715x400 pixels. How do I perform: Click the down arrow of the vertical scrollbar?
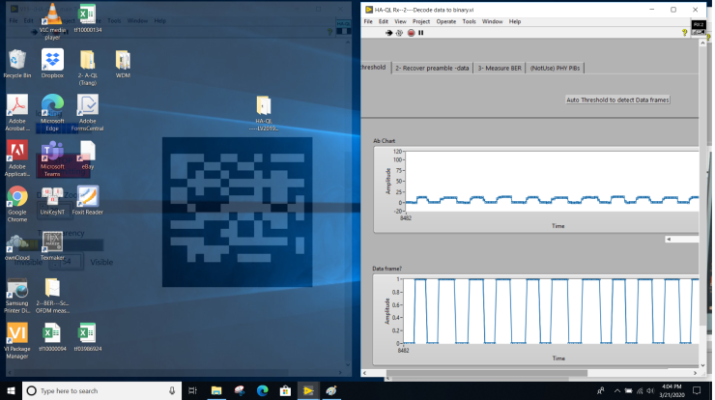703,365
